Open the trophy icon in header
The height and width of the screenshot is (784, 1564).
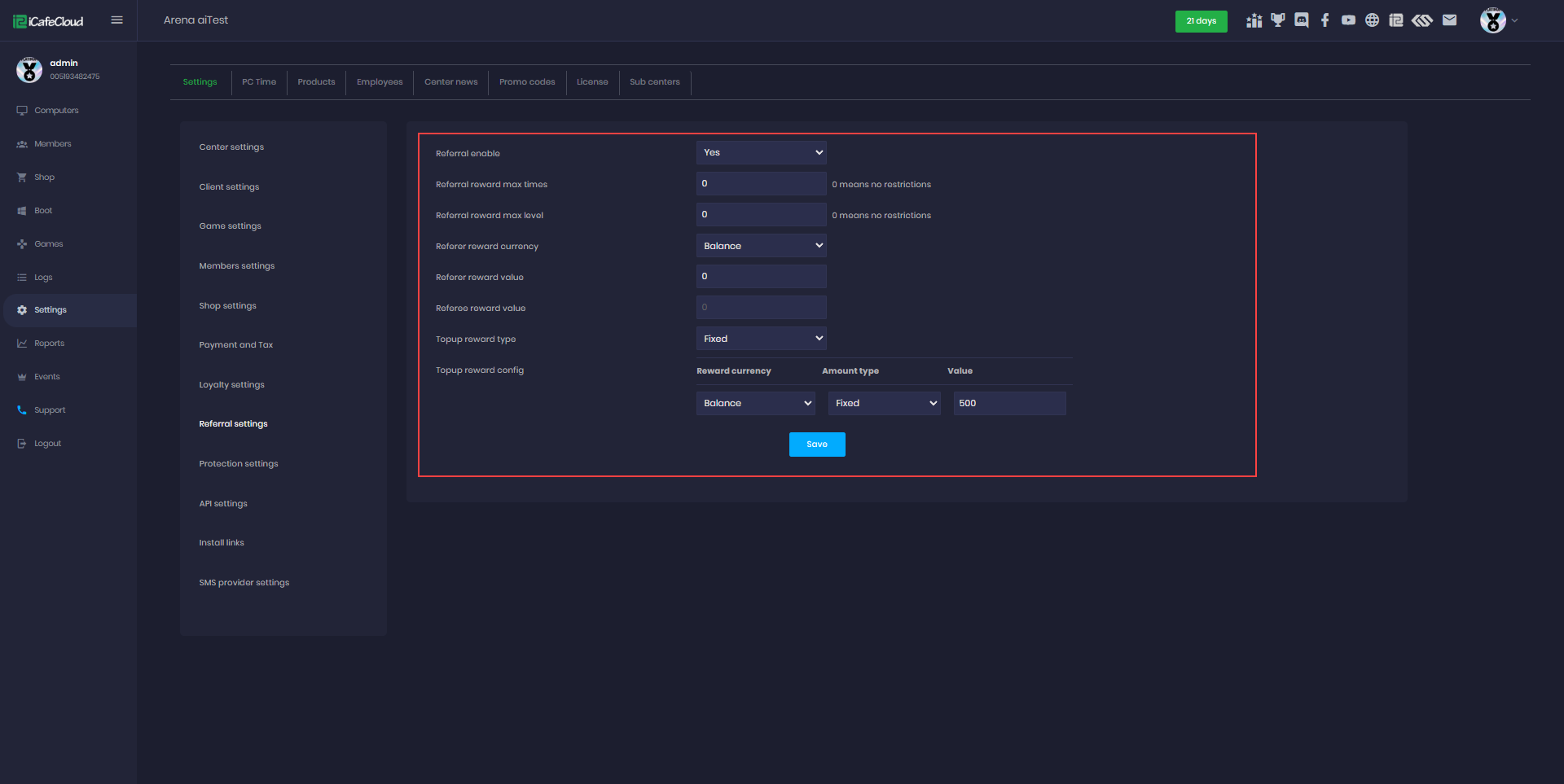click(x=1277, y=20)
